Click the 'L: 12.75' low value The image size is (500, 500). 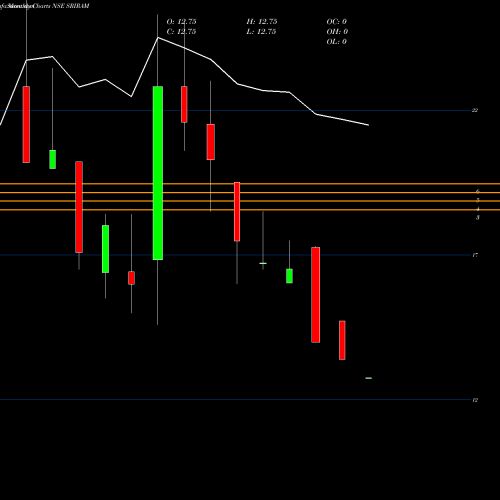[262, 32]
